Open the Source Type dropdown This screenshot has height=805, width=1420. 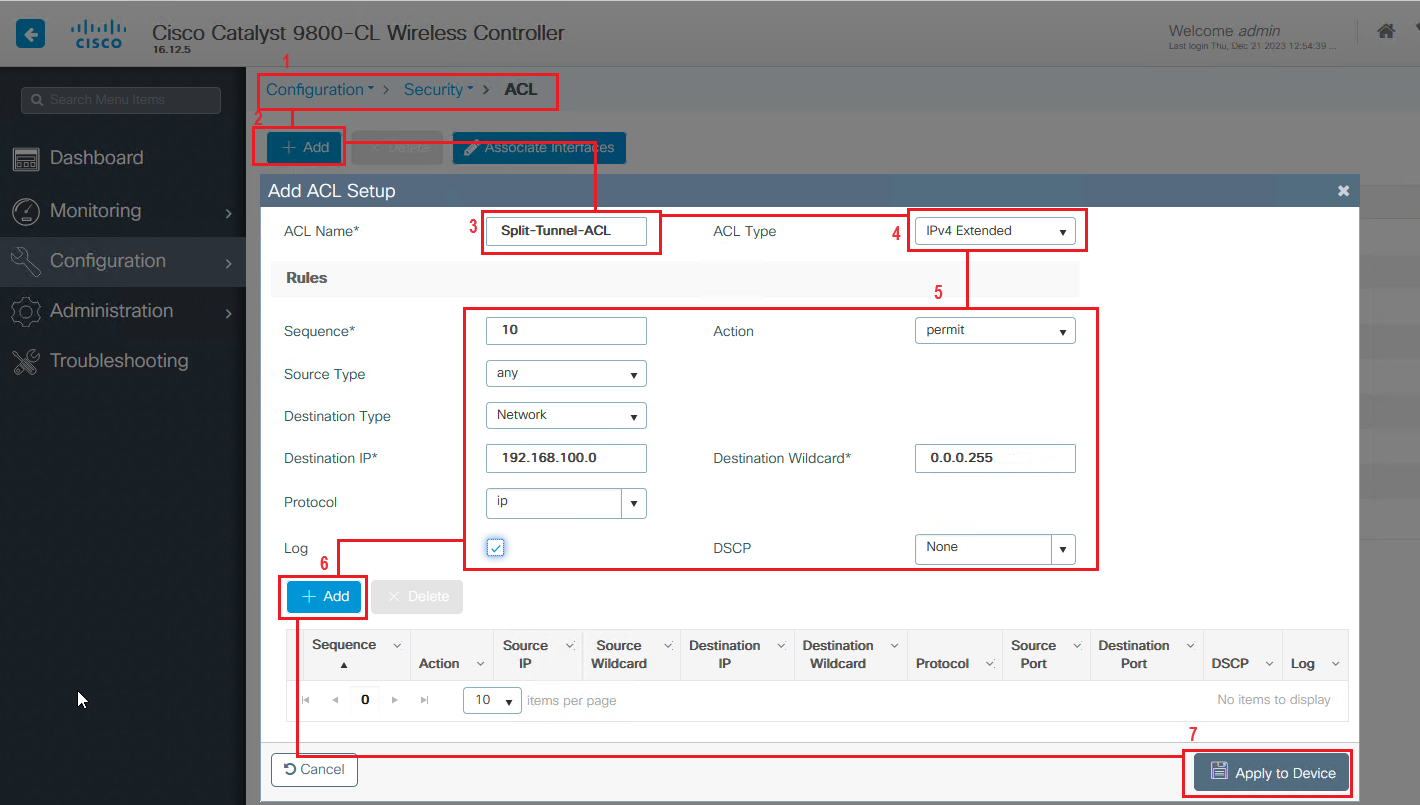(566, 373)
